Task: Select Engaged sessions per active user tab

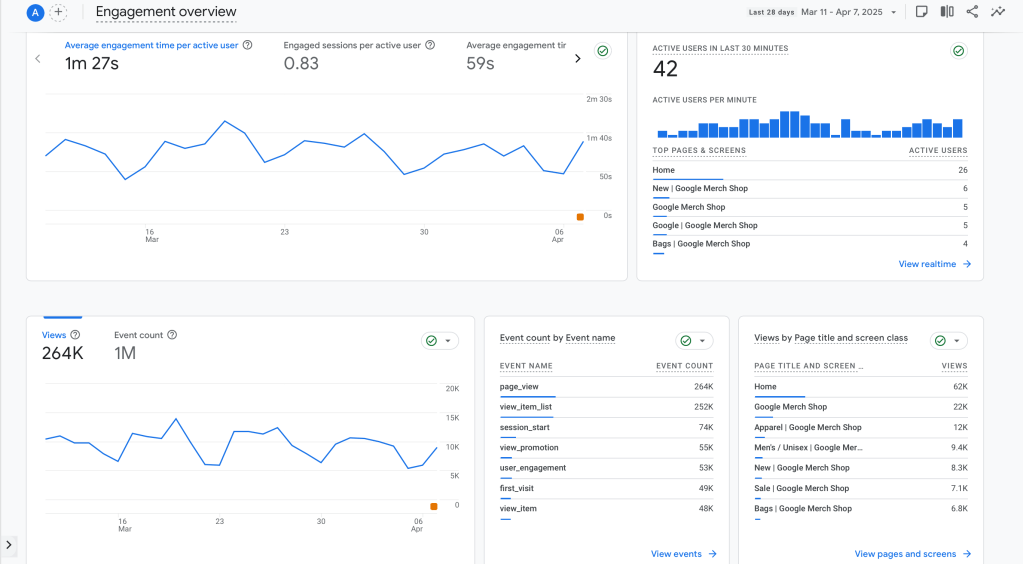Action: click(x=352, y=45)
